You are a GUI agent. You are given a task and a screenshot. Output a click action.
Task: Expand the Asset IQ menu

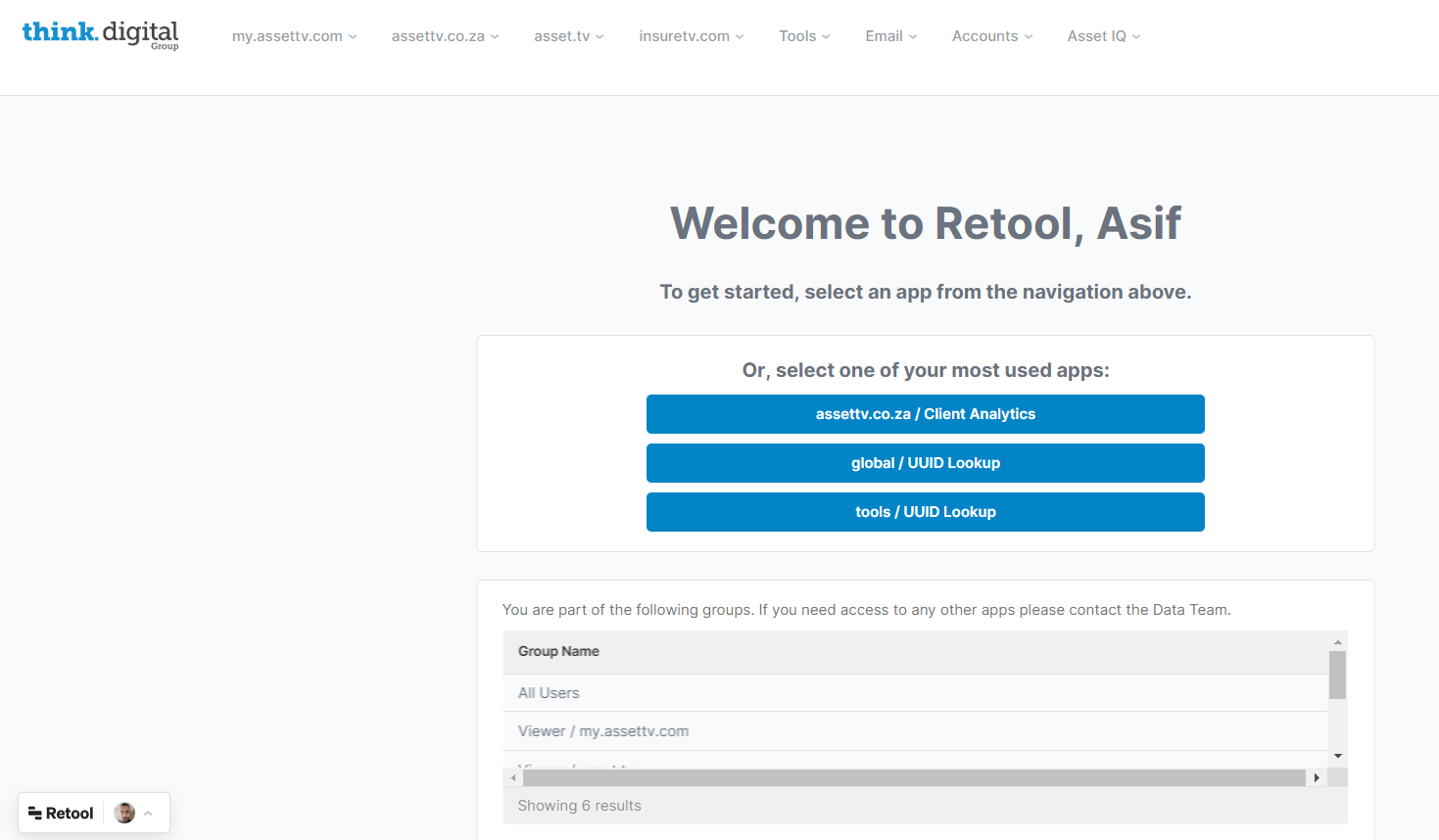coord(1103,36)
